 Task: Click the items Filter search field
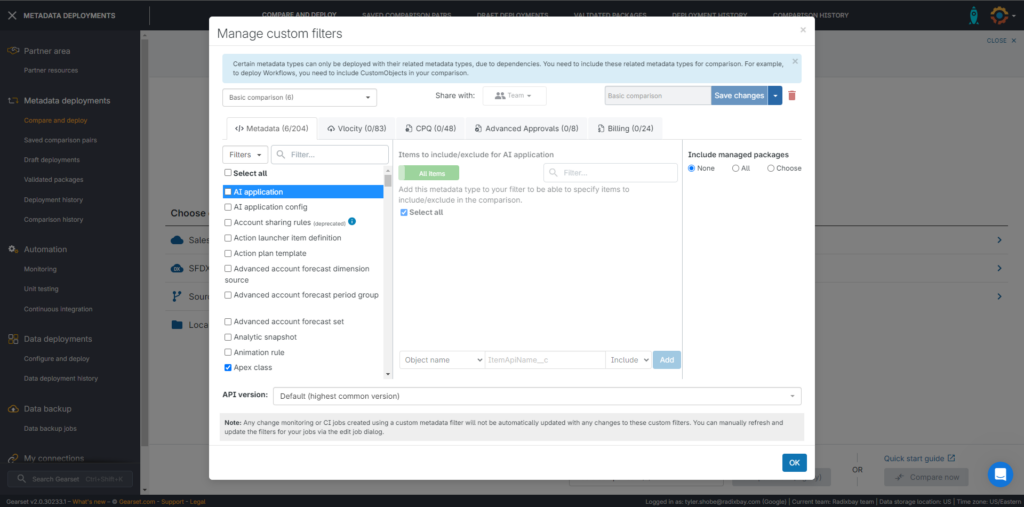610,173
